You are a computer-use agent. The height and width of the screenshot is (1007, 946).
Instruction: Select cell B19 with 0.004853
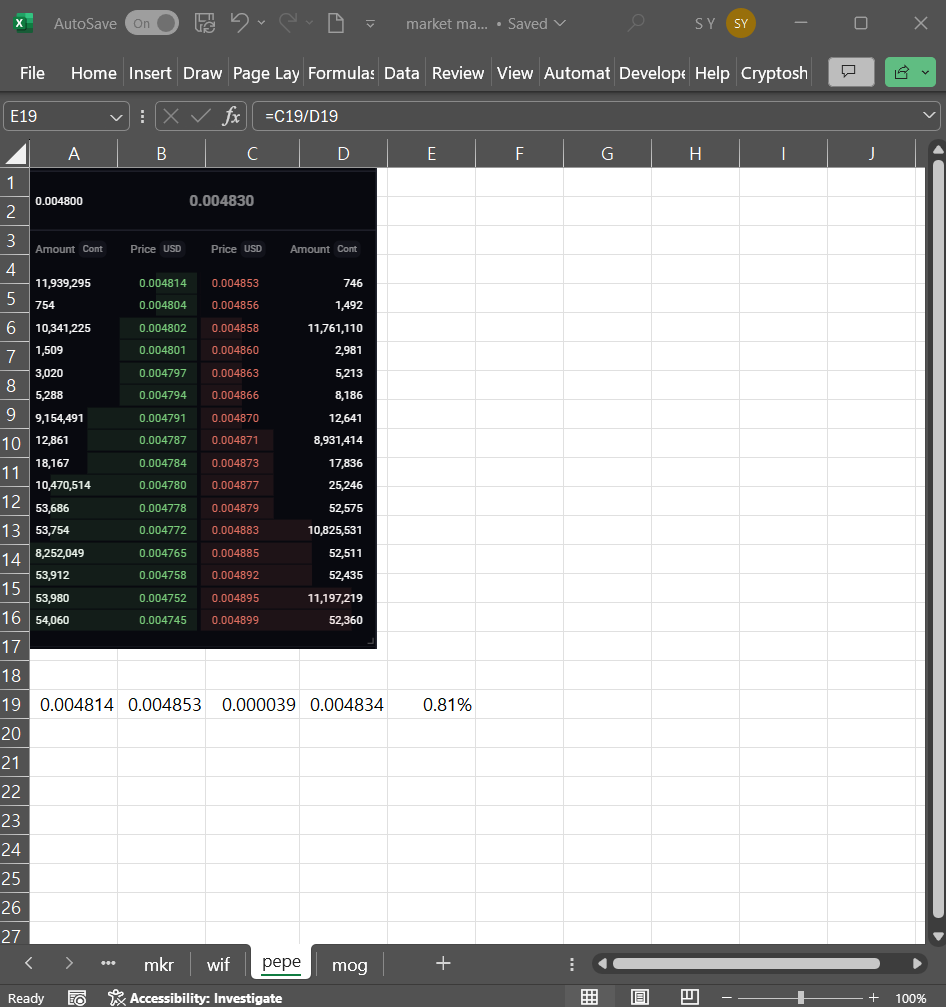click(162, 705)
